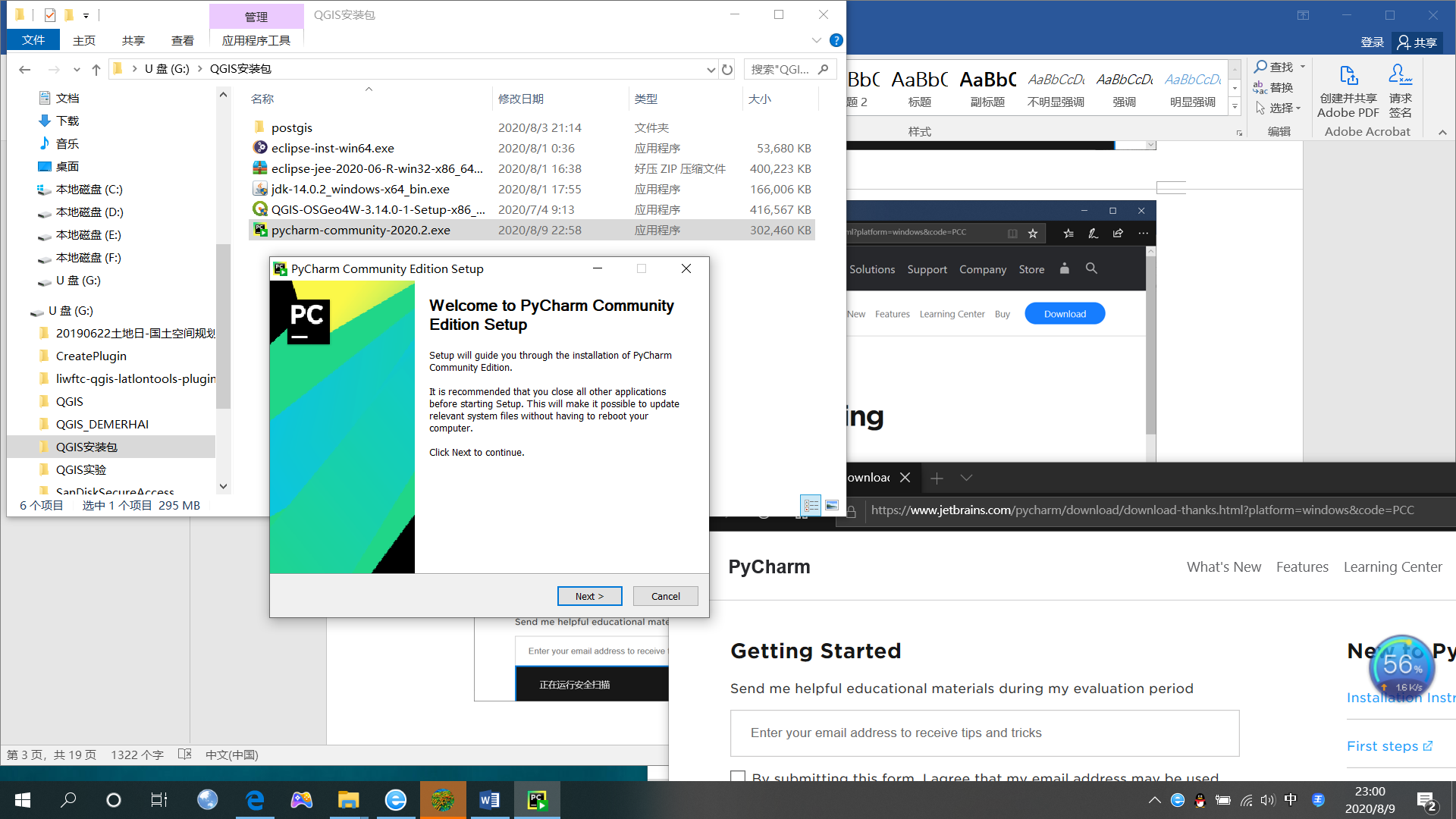Open Windows Start menu
Screen dimensions: 1456x819
point(23,800)
